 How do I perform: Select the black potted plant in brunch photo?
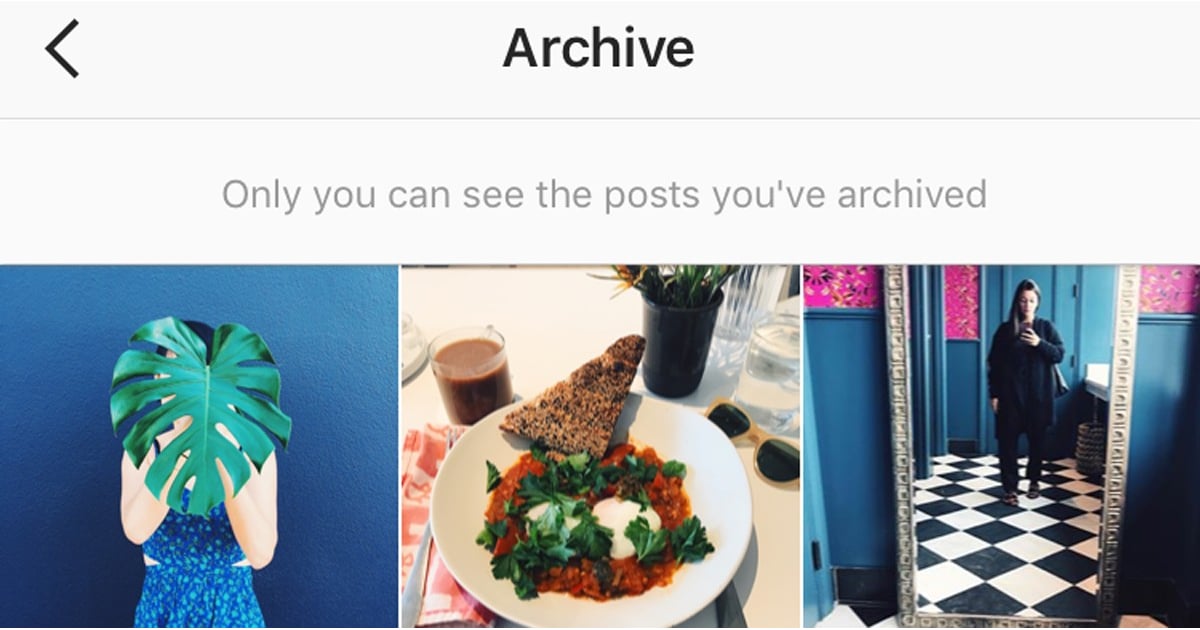click(680, 330)
